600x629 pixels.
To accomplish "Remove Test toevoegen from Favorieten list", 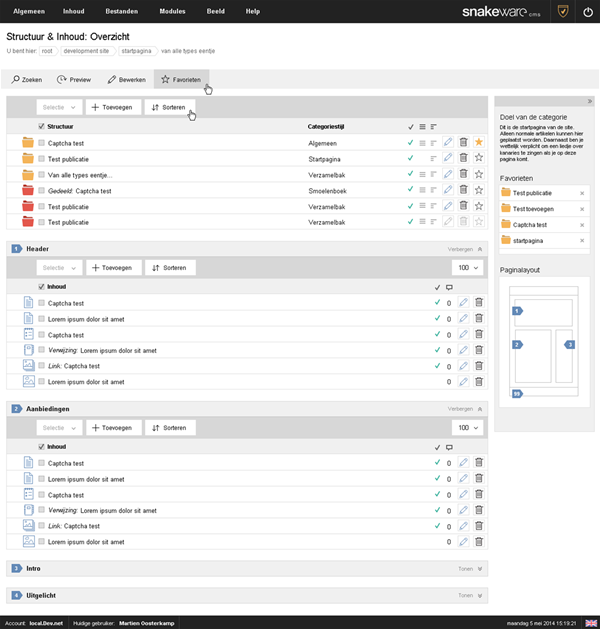I will tap(582, 209).
